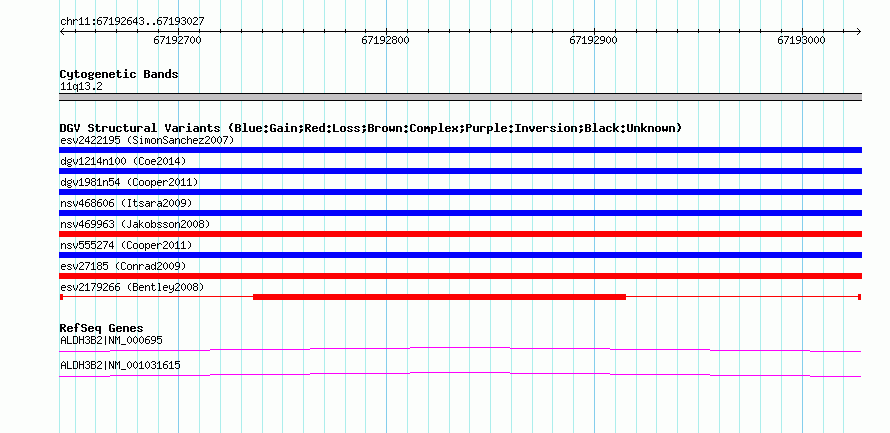Viewport: 890px width, 433px height.
Task: Open variant esv2422195 (SimonSanchez2007) label
Action: pyautogui.click(x=147, y=140)
